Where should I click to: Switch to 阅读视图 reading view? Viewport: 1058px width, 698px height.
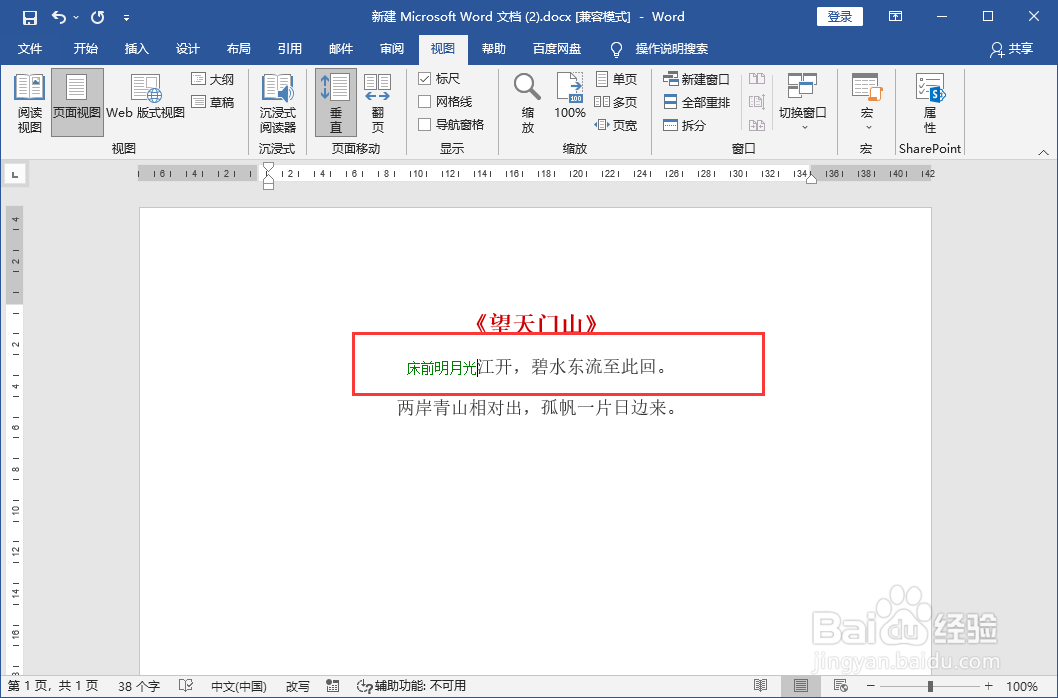(29, 102)
